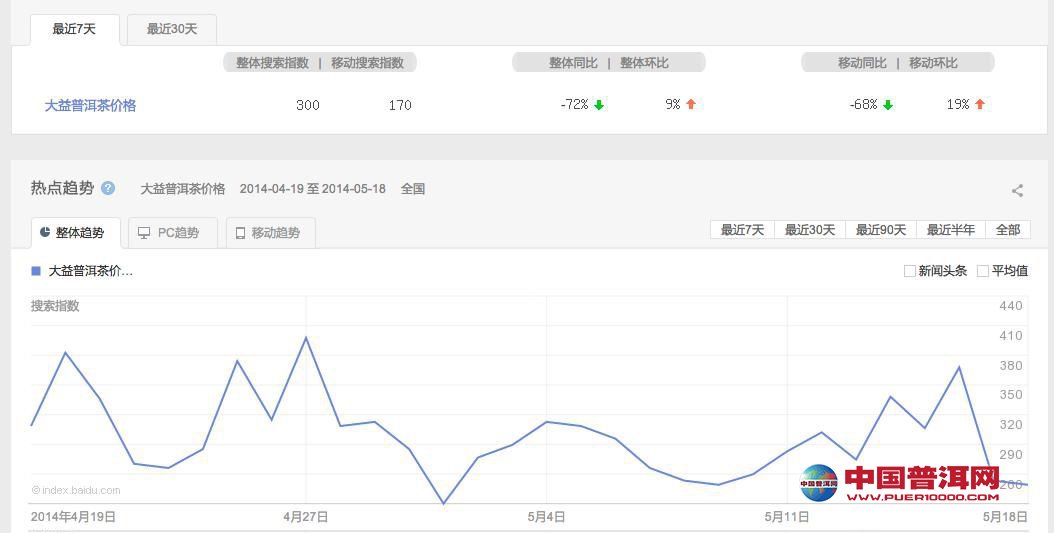
Task: Click the monitor icon on PC趋势 tab
Action: (x=144, y=233)
